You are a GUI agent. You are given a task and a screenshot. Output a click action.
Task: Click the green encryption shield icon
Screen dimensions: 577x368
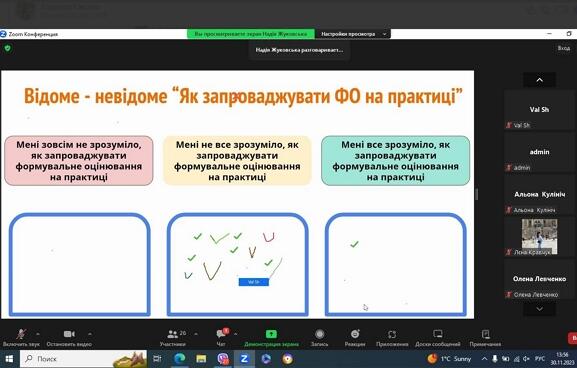8,48
